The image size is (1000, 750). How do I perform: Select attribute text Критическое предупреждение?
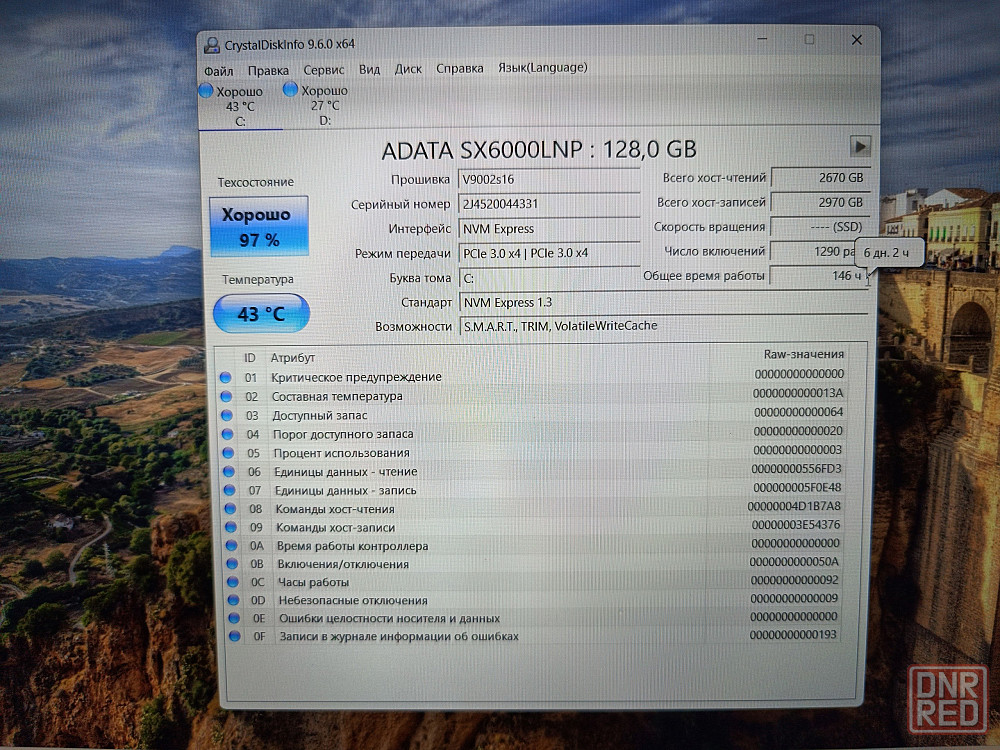[x=356, y=377]
